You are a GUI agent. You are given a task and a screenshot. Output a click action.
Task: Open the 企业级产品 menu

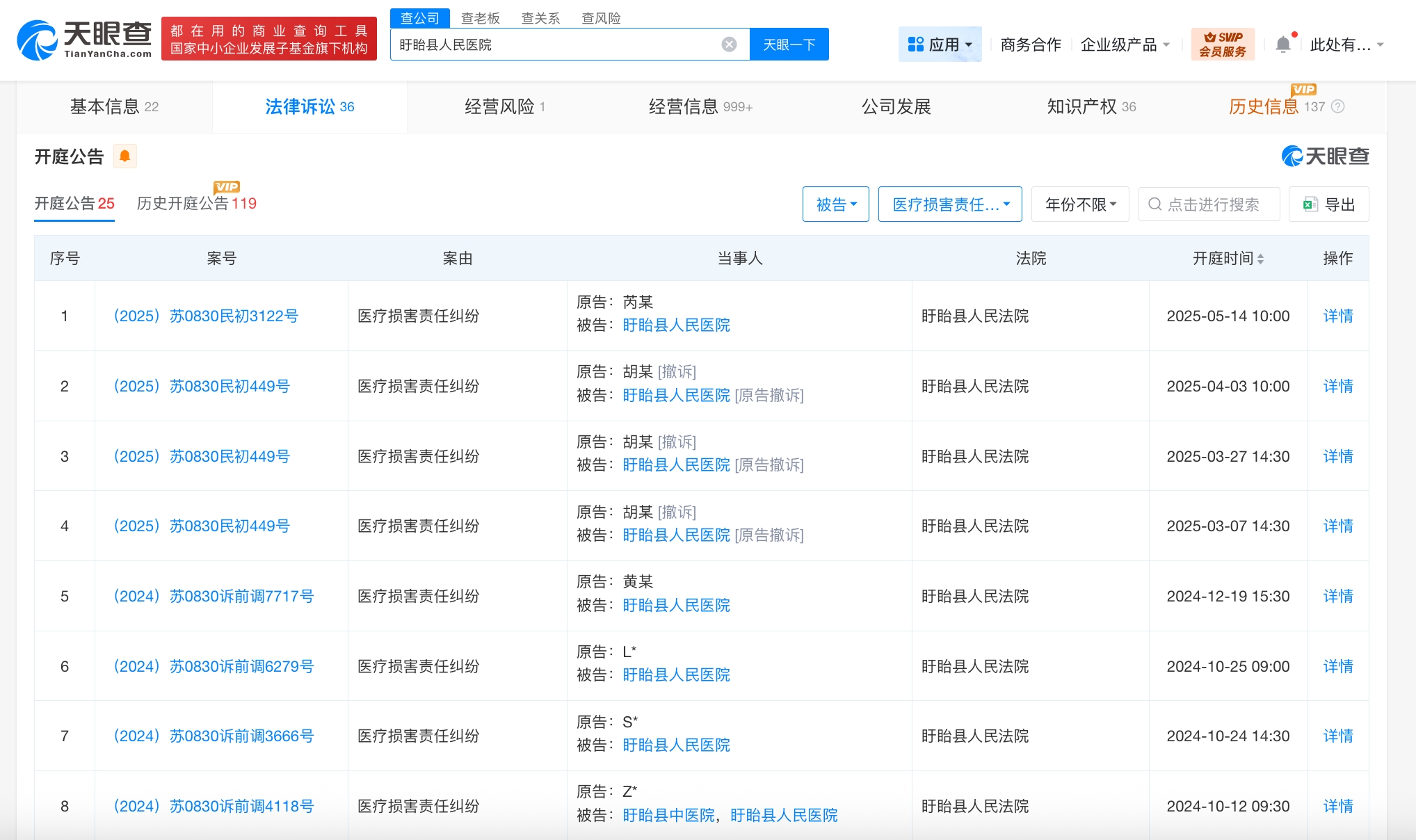tap(1125, 45)
